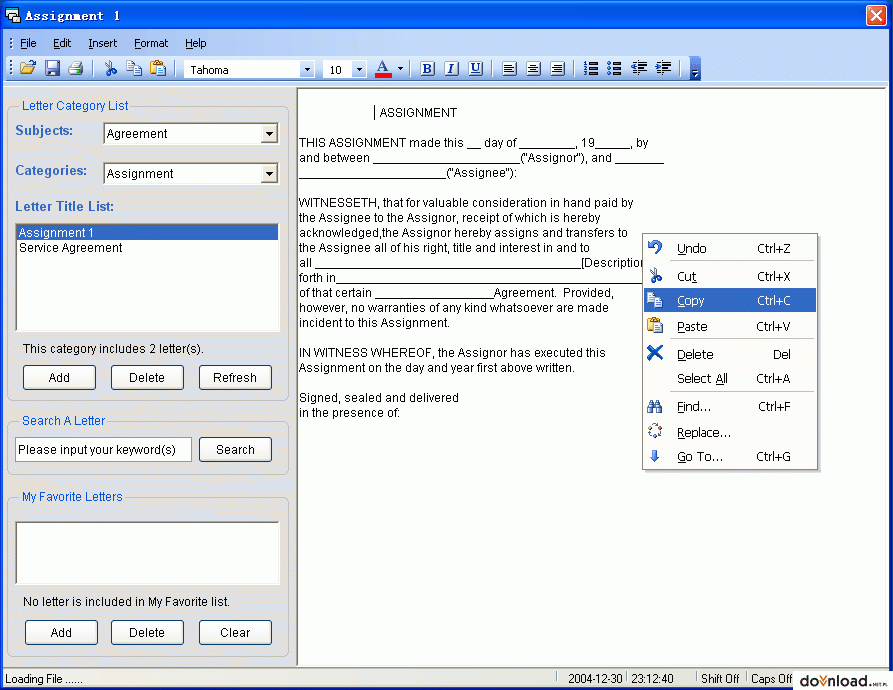893x690 pixels.
Task: Open the Format menu
Action: coord(151,43)
